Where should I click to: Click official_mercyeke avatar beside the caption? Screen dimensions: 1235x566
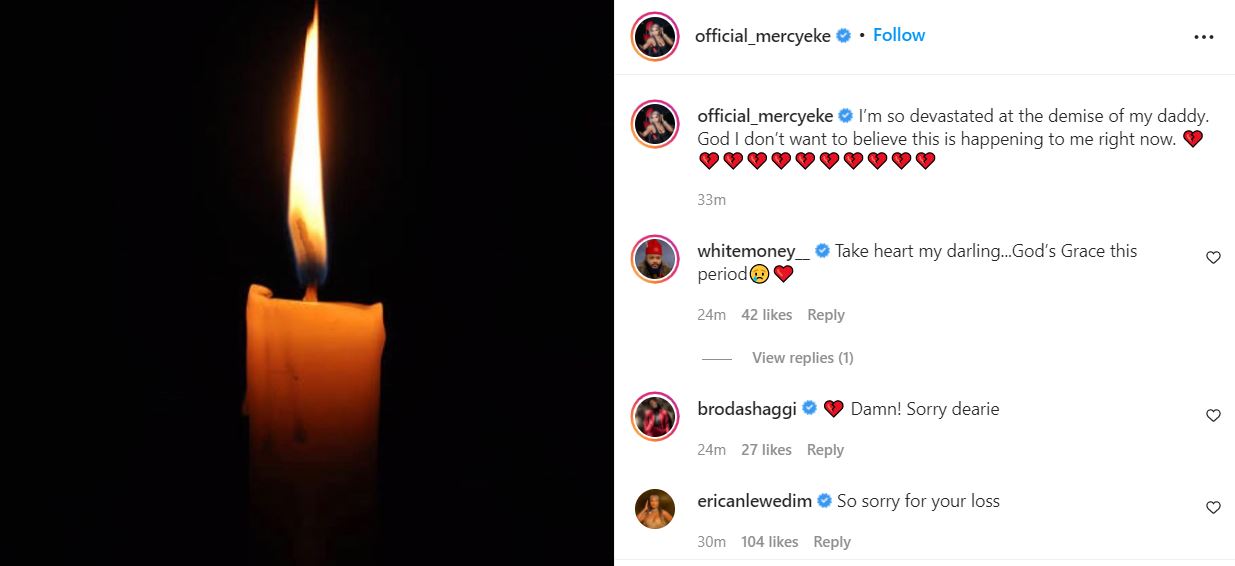click(x=656, y=124)
